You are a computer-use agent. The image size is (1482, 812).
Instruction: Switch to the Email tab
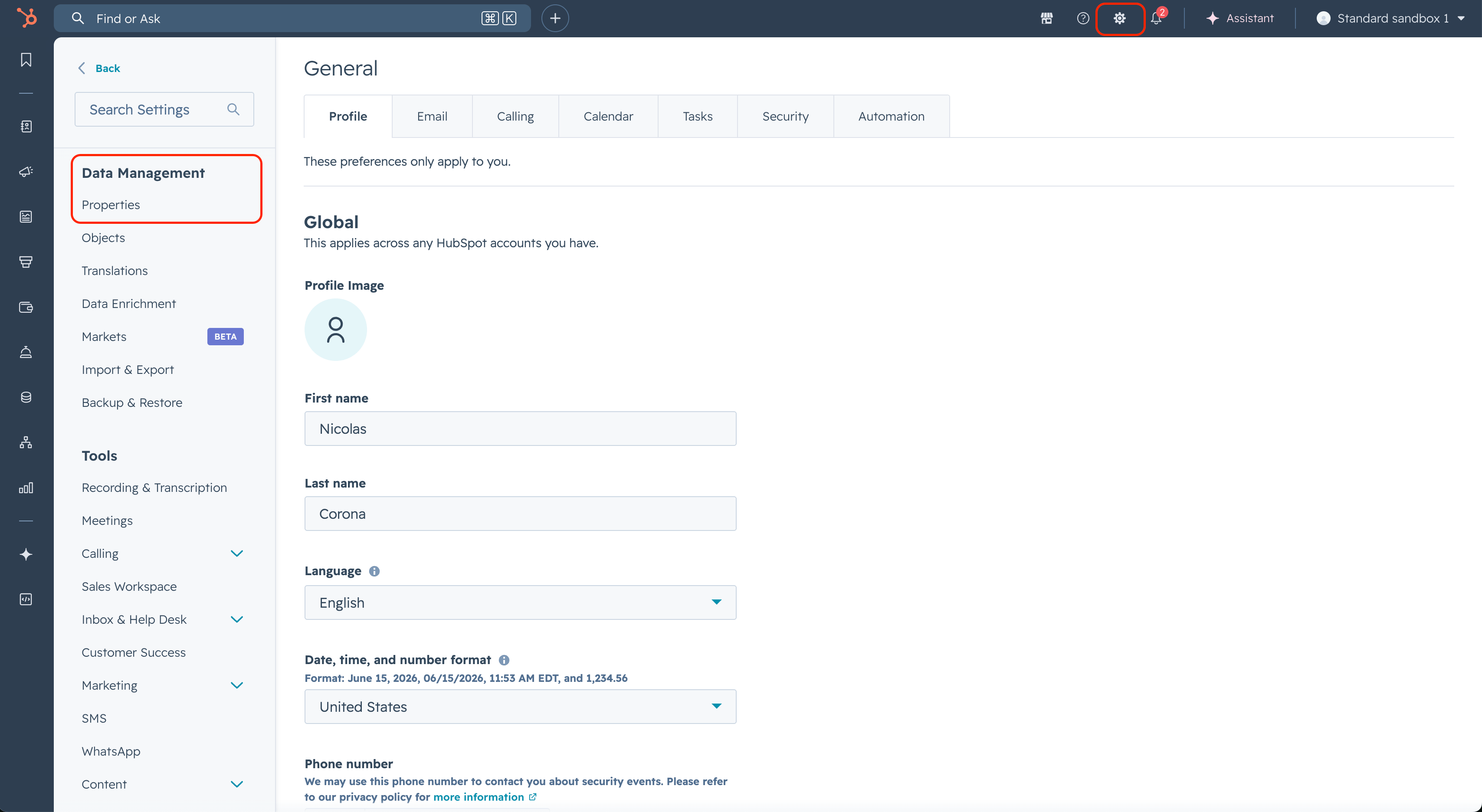coord(432,116)
